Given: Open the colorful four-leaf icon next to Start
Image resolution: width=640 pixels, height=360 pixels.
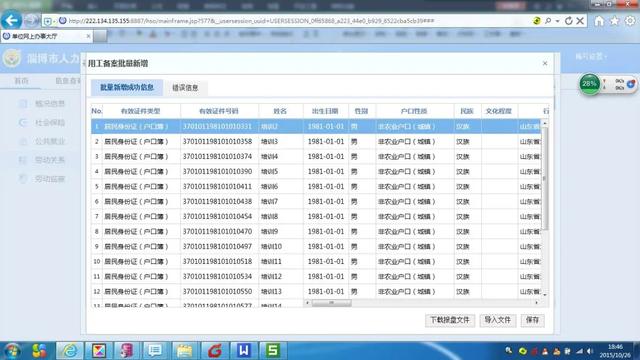Looking at the screenshot, I should [x=40, y=351].
